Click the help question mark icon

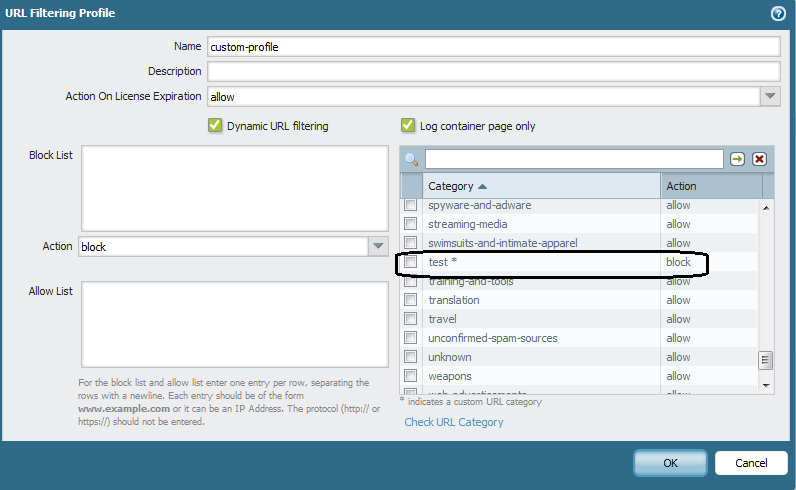click(778, 14)
